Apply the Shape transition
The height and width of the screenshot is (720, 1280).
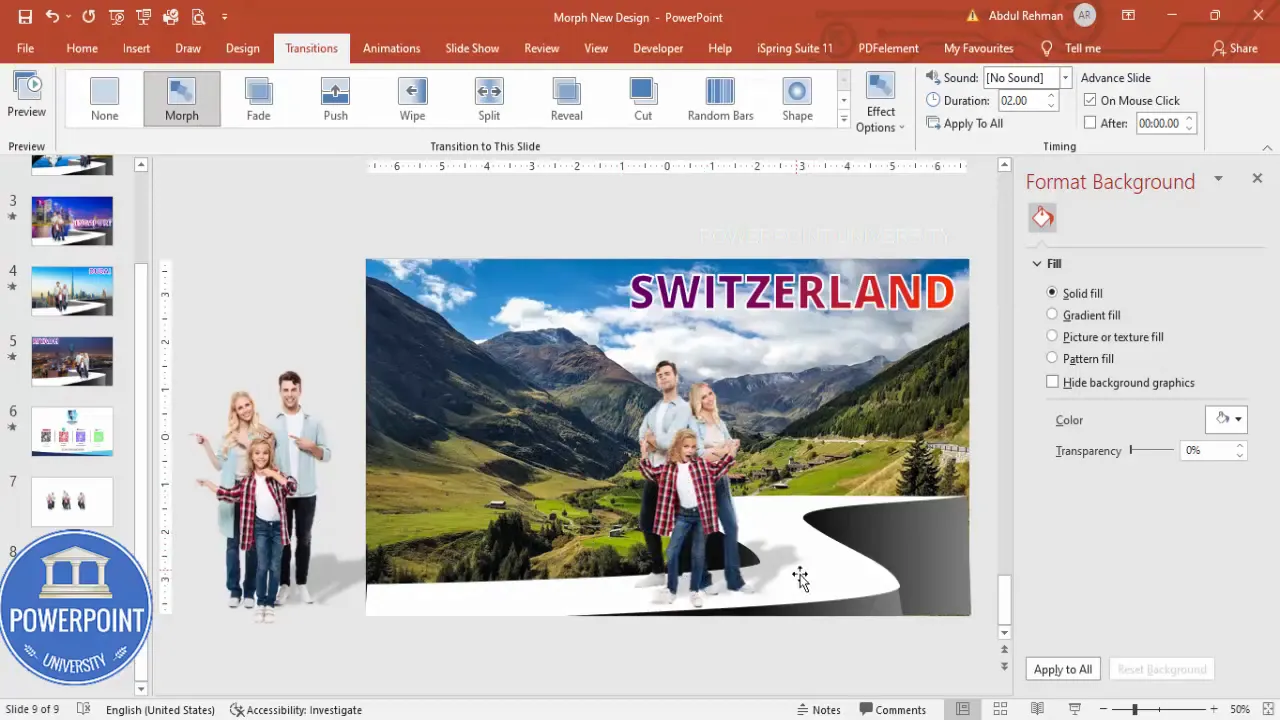797,98
